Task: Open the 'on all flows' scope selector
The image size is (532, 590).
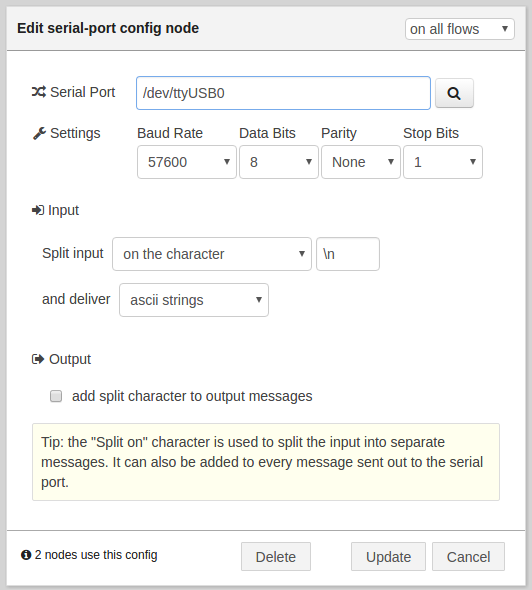Action: pos(460,29)
